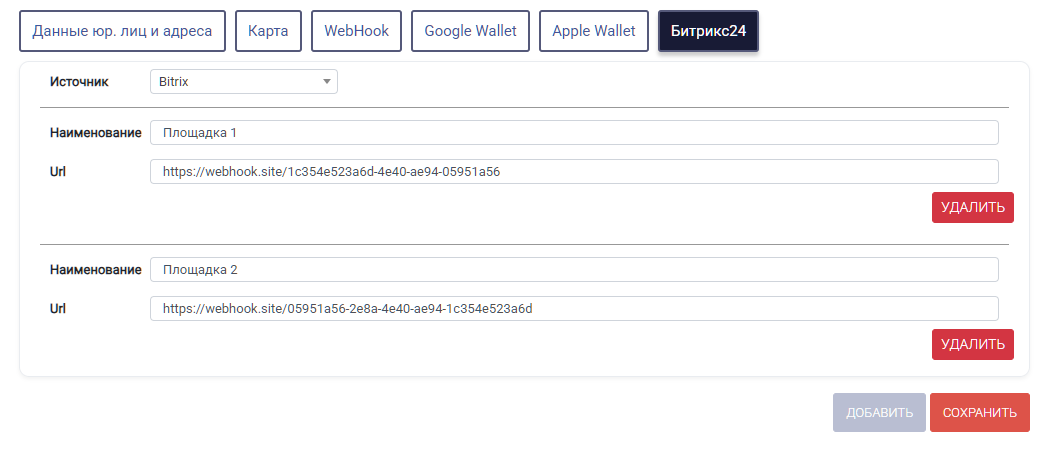The width and height of the screenshot is (1044, 451).
Task: Save changes with the СОХРАНИТЬ button
Action: pos(980,412)
